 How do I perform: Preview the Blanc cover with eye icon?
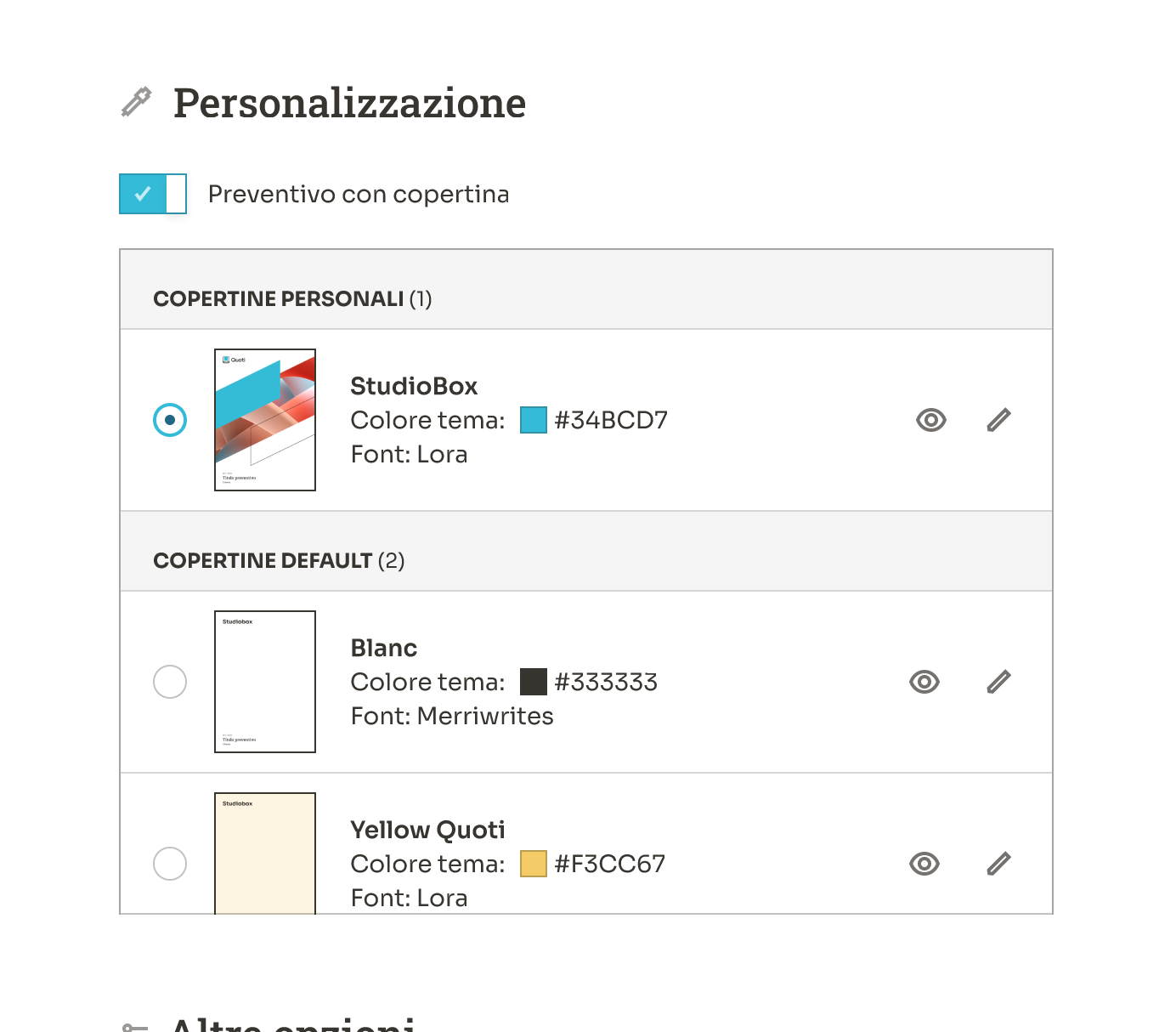click(924, 682)
